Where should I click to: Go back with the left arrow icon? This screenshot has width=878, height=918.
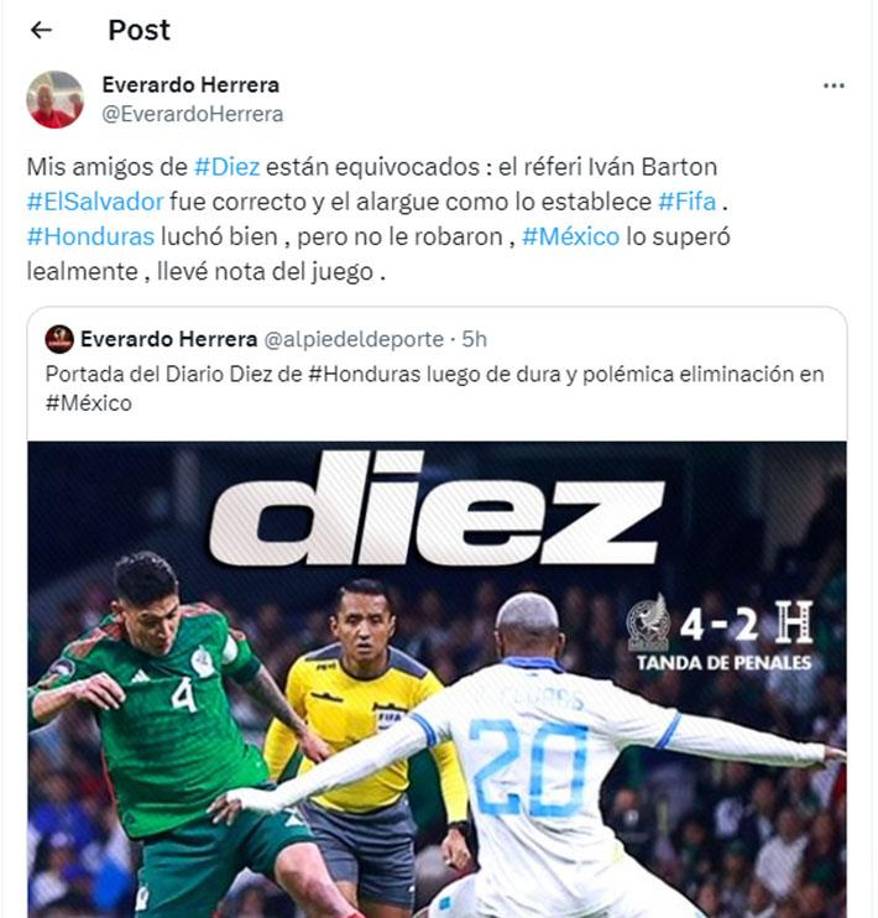tap(41, 30)
